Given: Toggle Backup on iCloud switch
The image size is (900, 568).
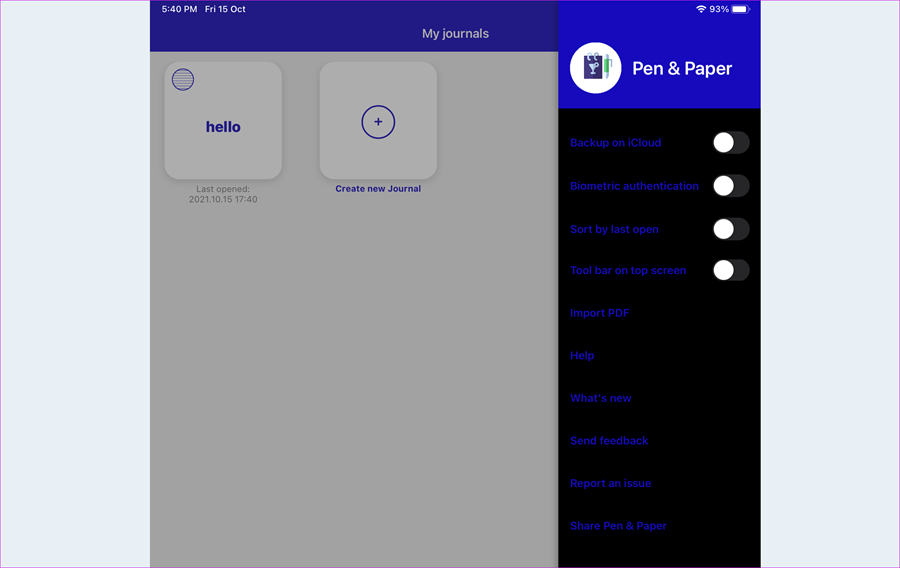Looking at the screenshot, I should point(731,143).
